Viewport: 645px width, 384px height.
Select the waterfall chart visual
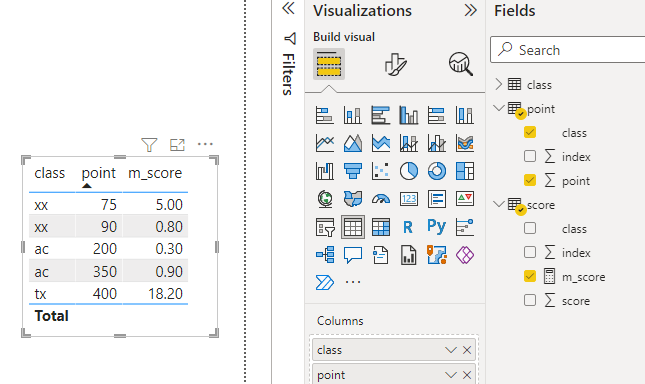(x=325, y=171)
